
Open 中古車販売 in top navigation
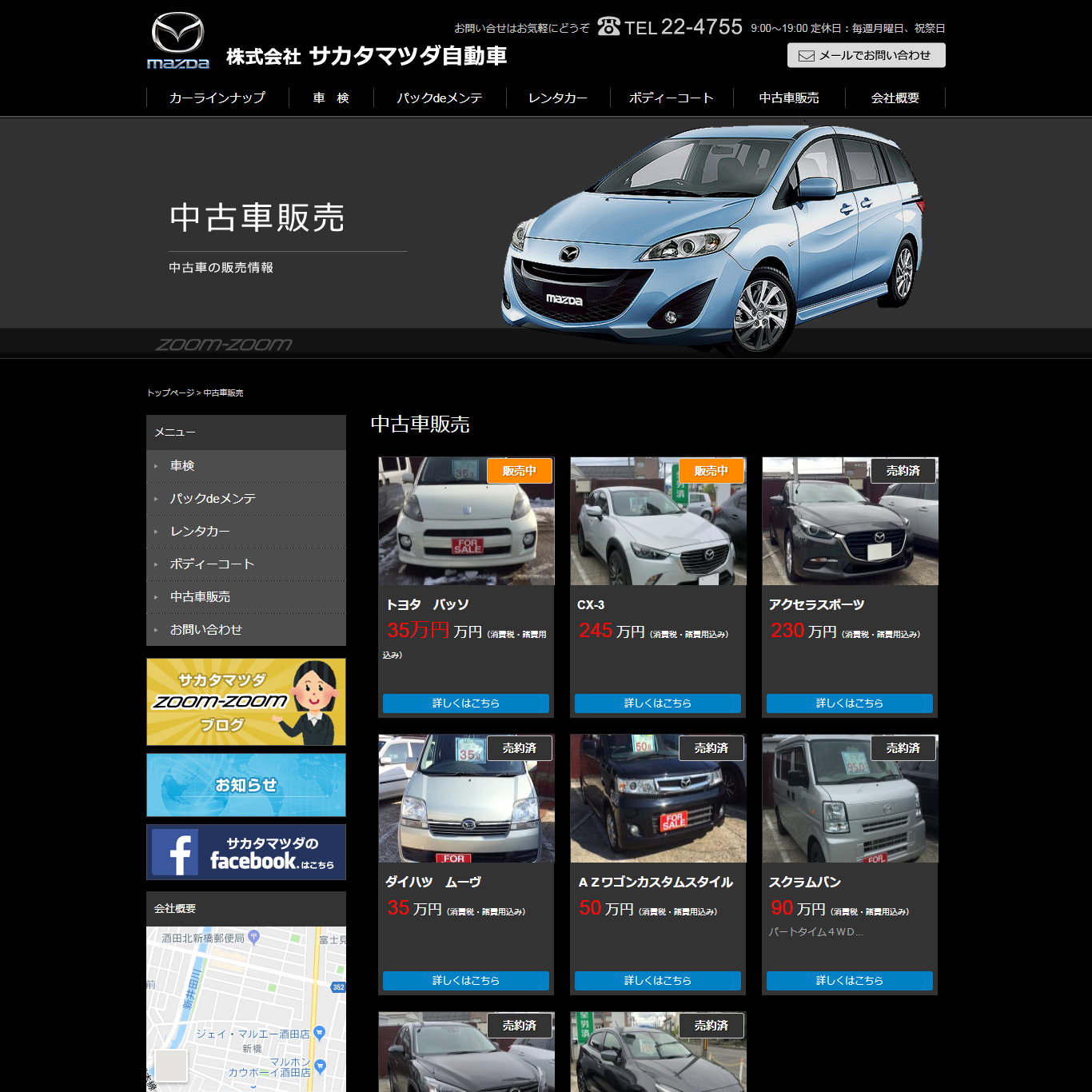[789, 98]
